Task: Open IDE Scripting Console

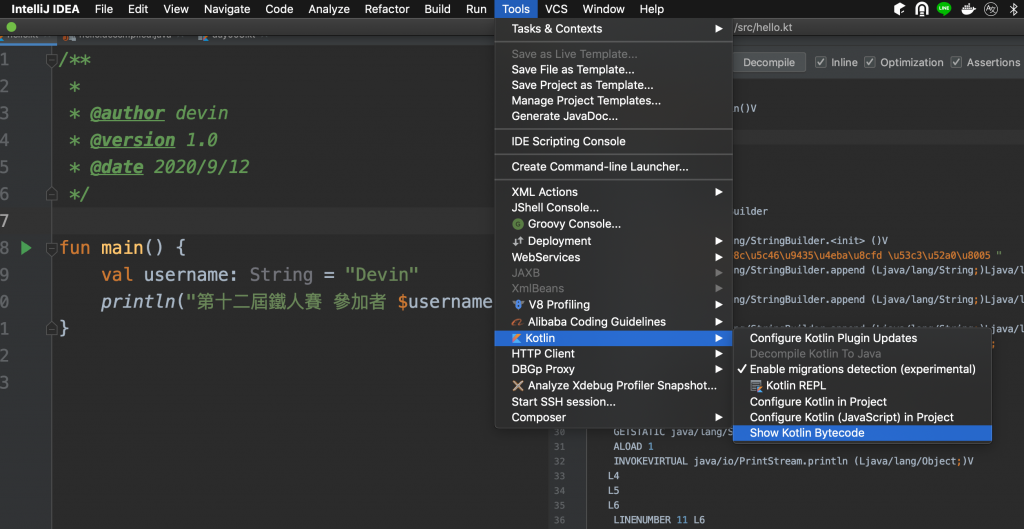Action: (614, 141)
